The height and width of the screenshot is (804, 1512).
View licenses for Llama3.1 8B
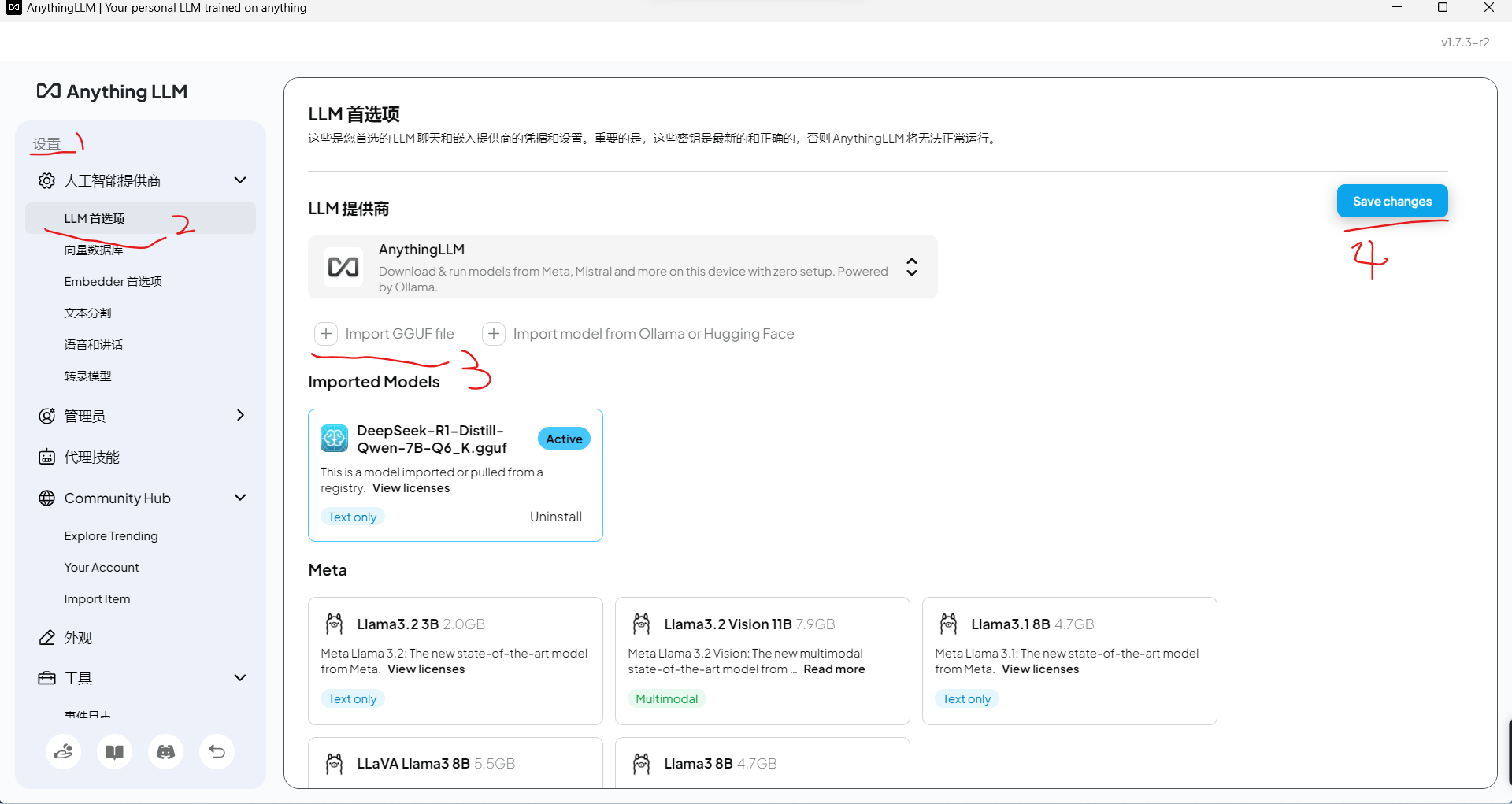pos(1040,669)
